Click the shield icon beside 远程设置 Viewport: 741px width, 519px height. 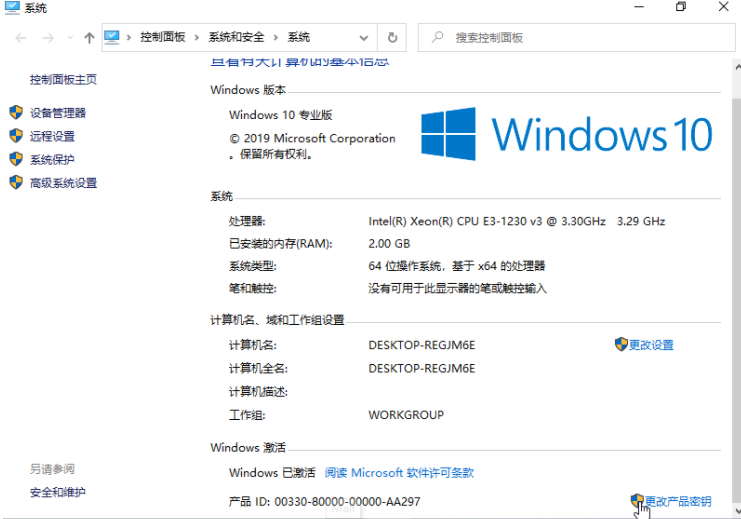pyautogui.click(x=16, y=136)
